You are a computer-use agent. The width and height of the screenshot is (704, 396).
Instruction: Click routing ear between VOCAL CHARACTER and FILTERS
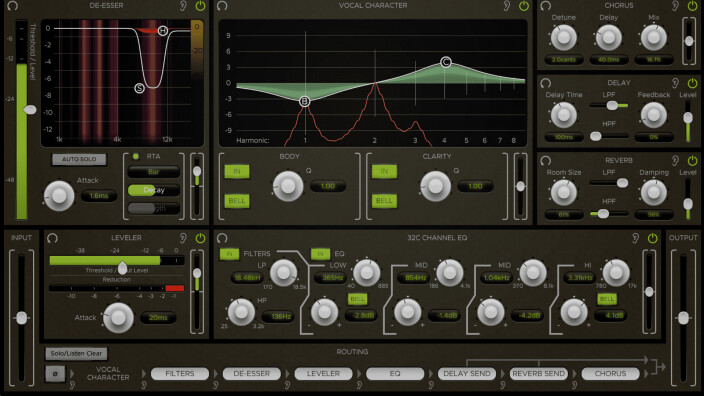(144, 385)
